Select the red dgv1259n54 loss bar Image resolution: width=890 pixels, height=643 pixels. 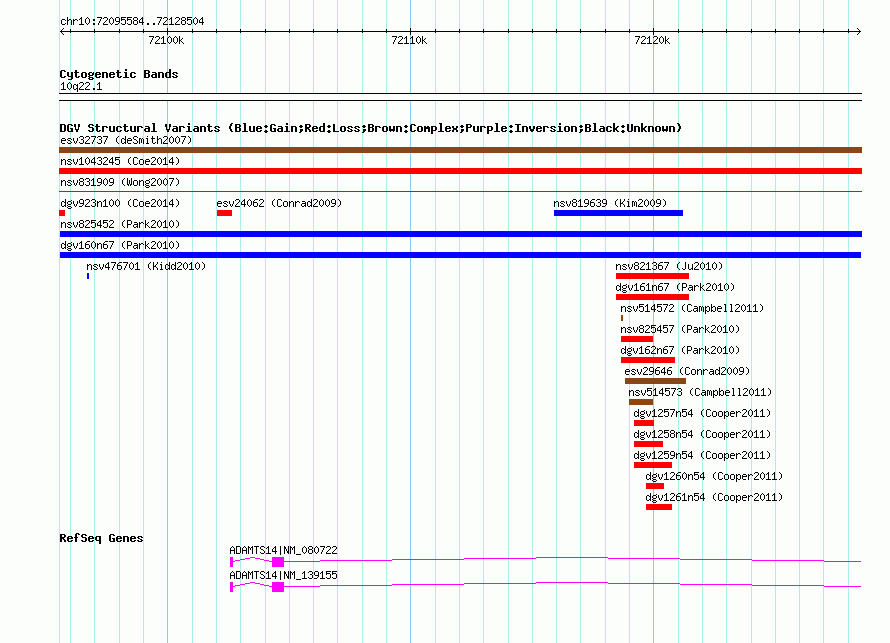click(653, 465)
